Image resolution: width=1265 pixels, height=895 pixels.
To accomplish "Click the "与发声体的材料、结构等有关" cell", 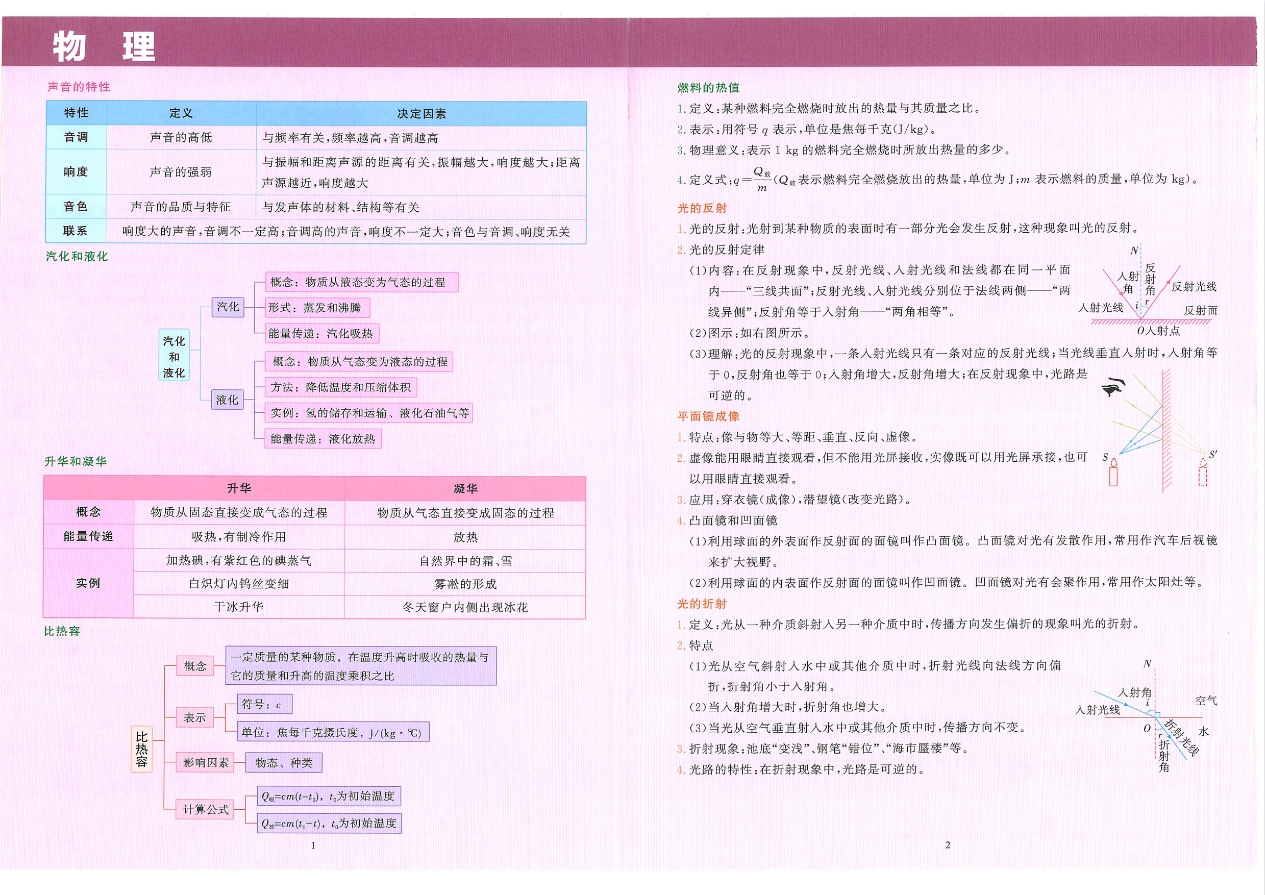I will 422,207.
